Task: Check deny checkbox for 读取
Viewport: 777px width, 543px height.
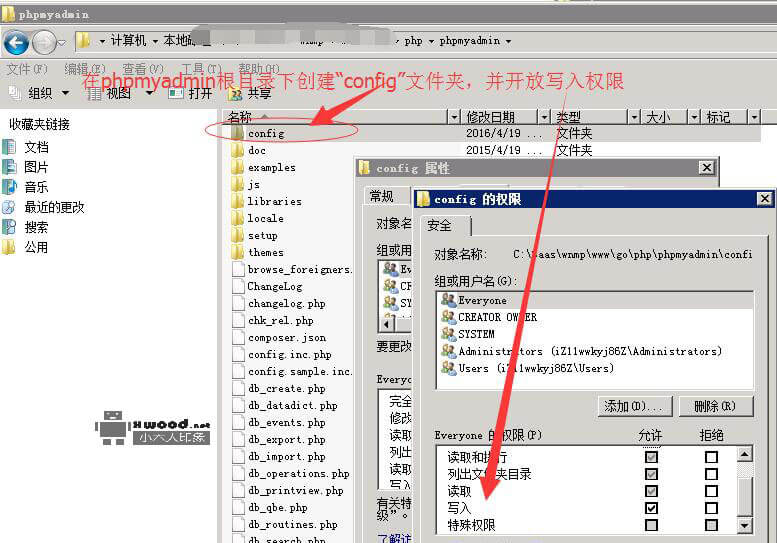Action: pyautogui.click(x=711, y=491)
